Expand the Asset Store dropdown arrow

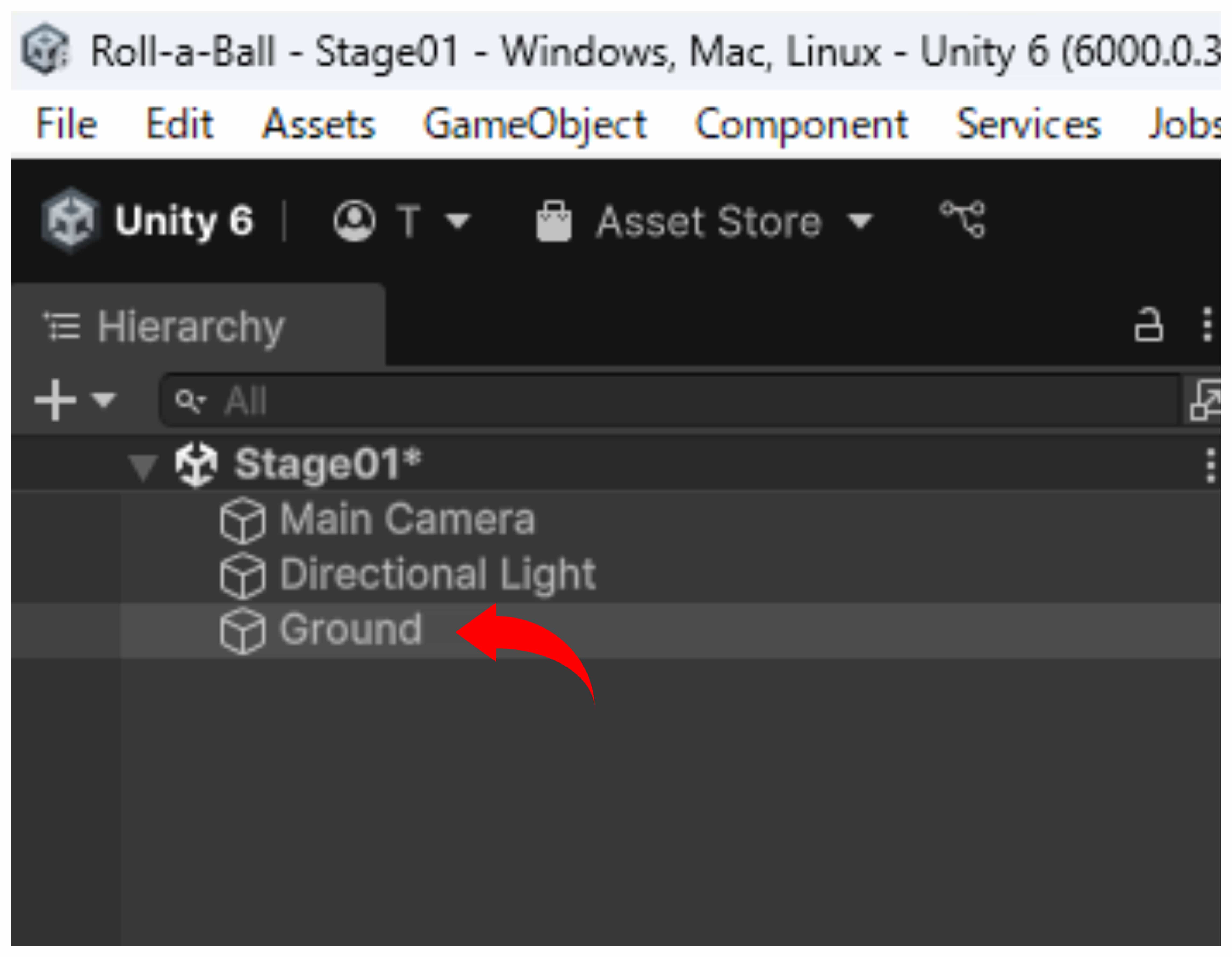[x=860, y=221]
